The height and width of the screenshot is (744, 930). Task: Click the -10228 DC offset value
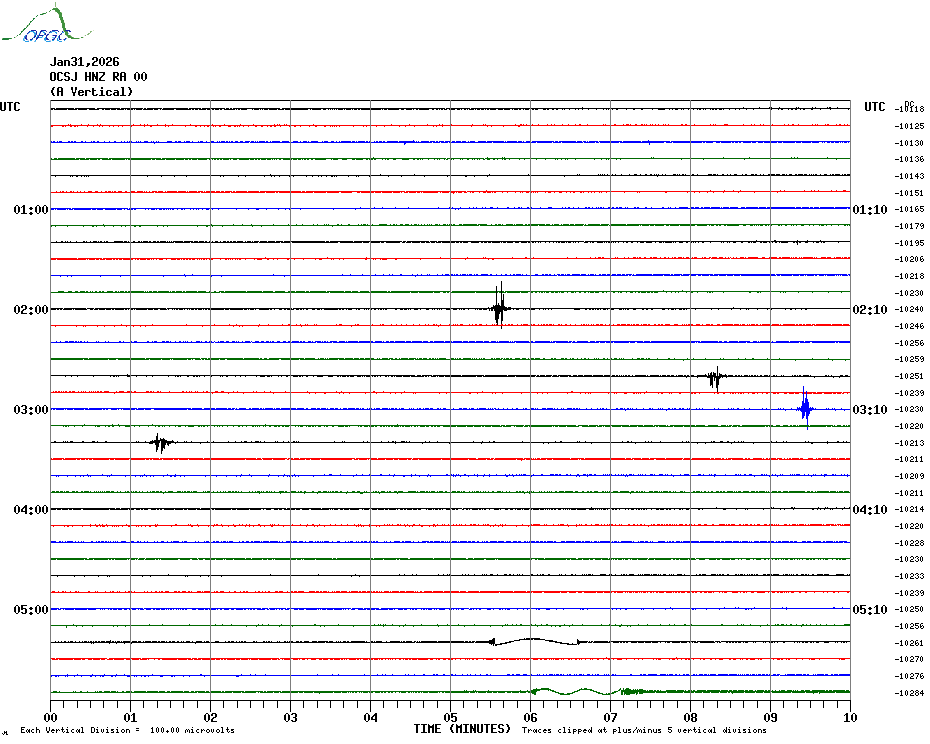point(909,543)
